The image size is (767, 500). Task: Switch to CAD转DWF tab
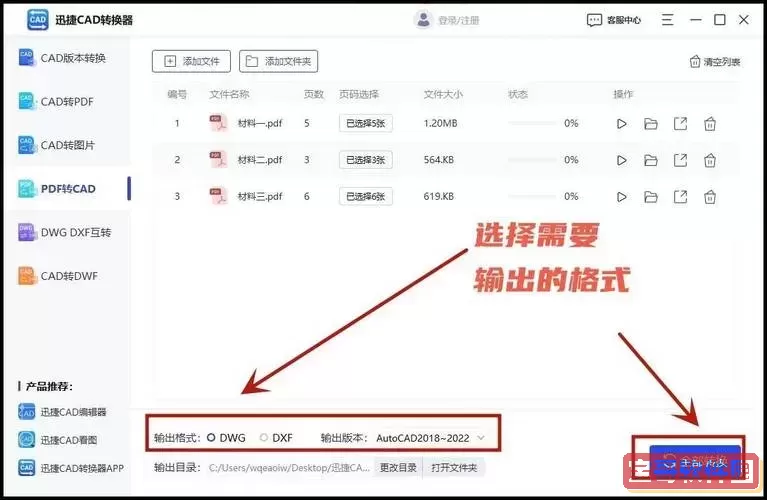click(x=68, y=275)
